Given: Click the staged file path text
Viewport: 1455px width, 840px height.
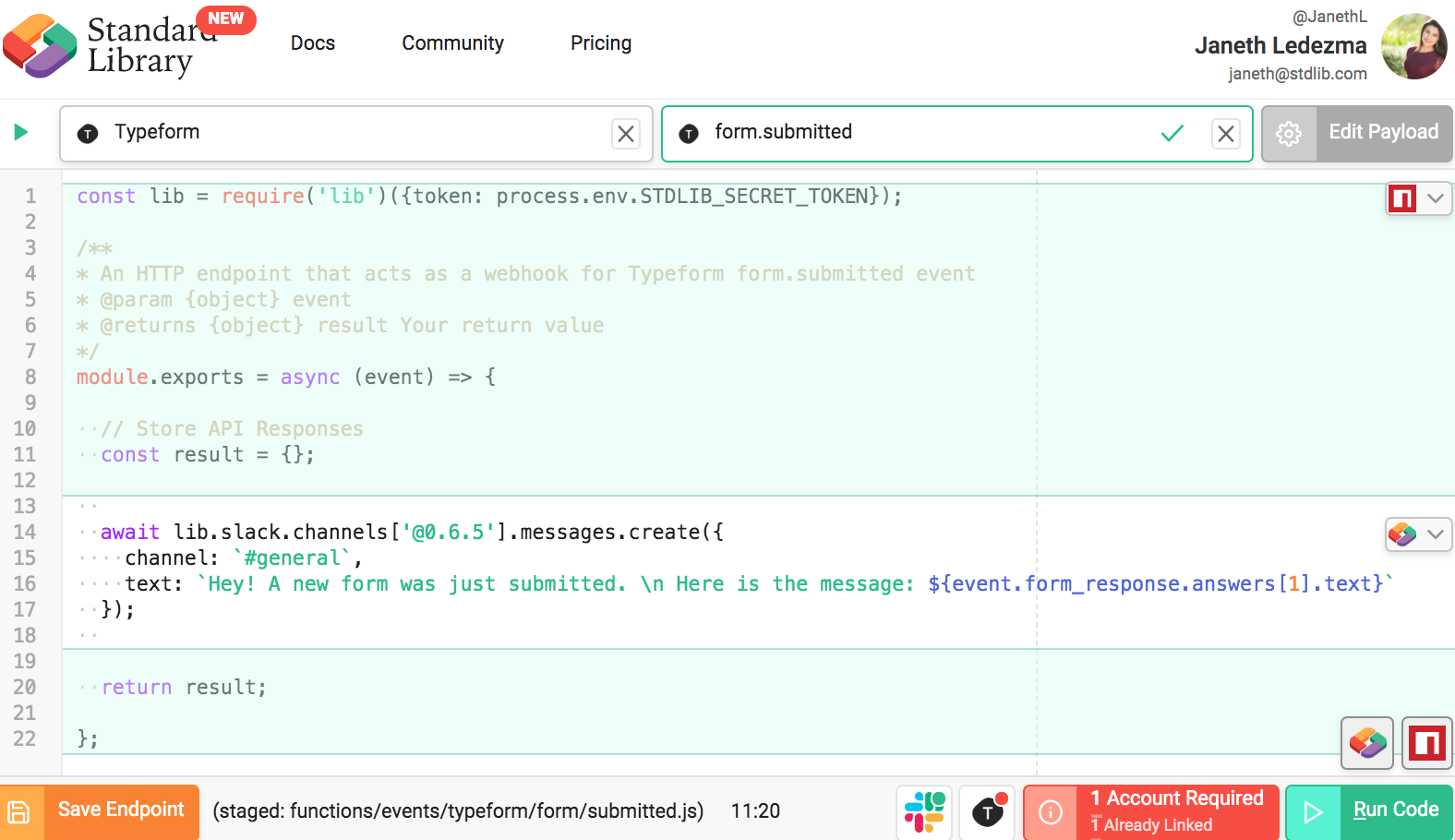Looking at the screenshot, I should tap(458, 811).
